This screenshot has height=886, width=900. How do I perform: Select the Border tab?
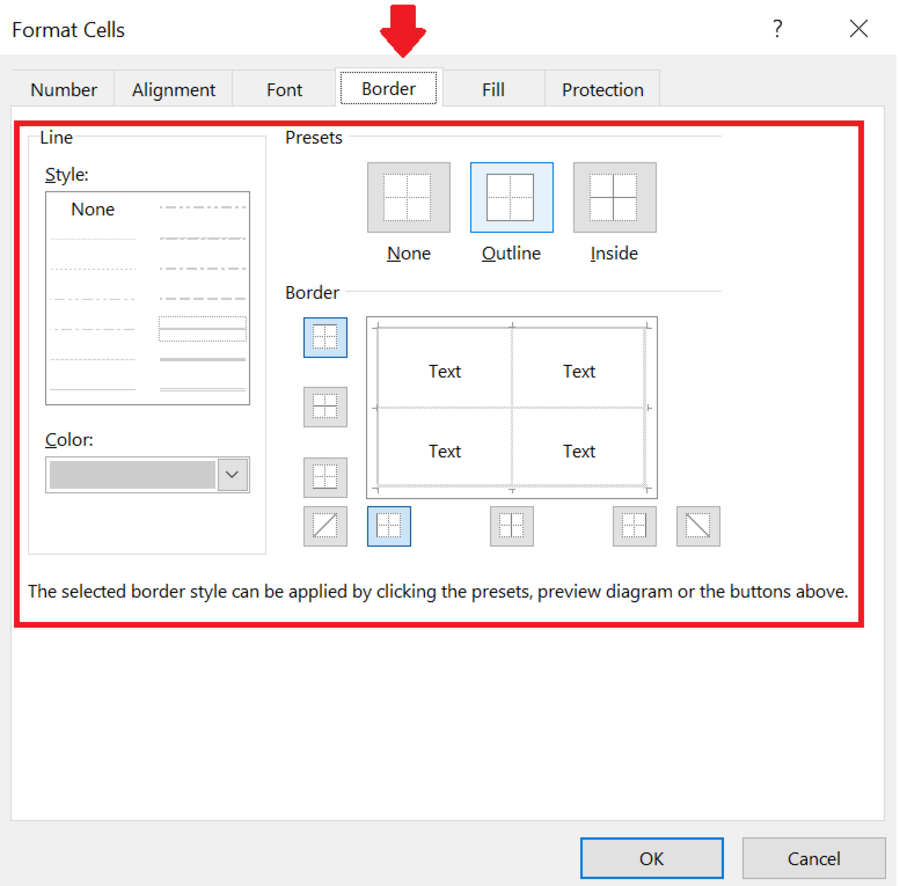[389, 88]
